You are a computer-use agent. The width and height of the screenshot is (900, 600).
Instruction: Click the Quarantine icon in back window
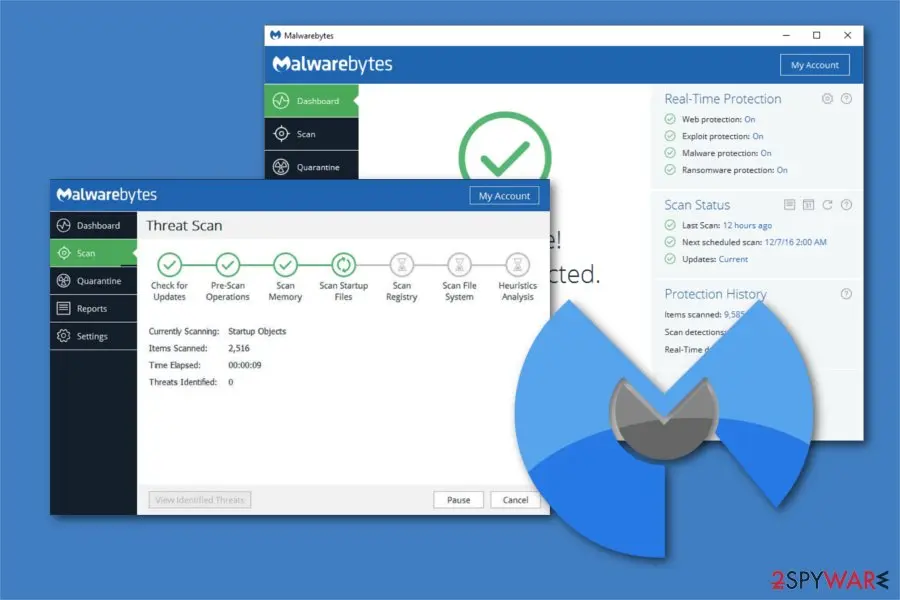281,167
